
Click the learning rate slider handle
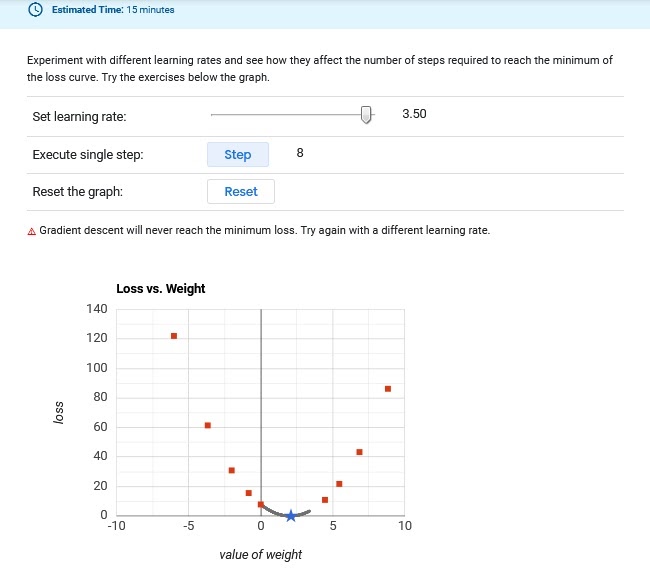click(366, 115)
